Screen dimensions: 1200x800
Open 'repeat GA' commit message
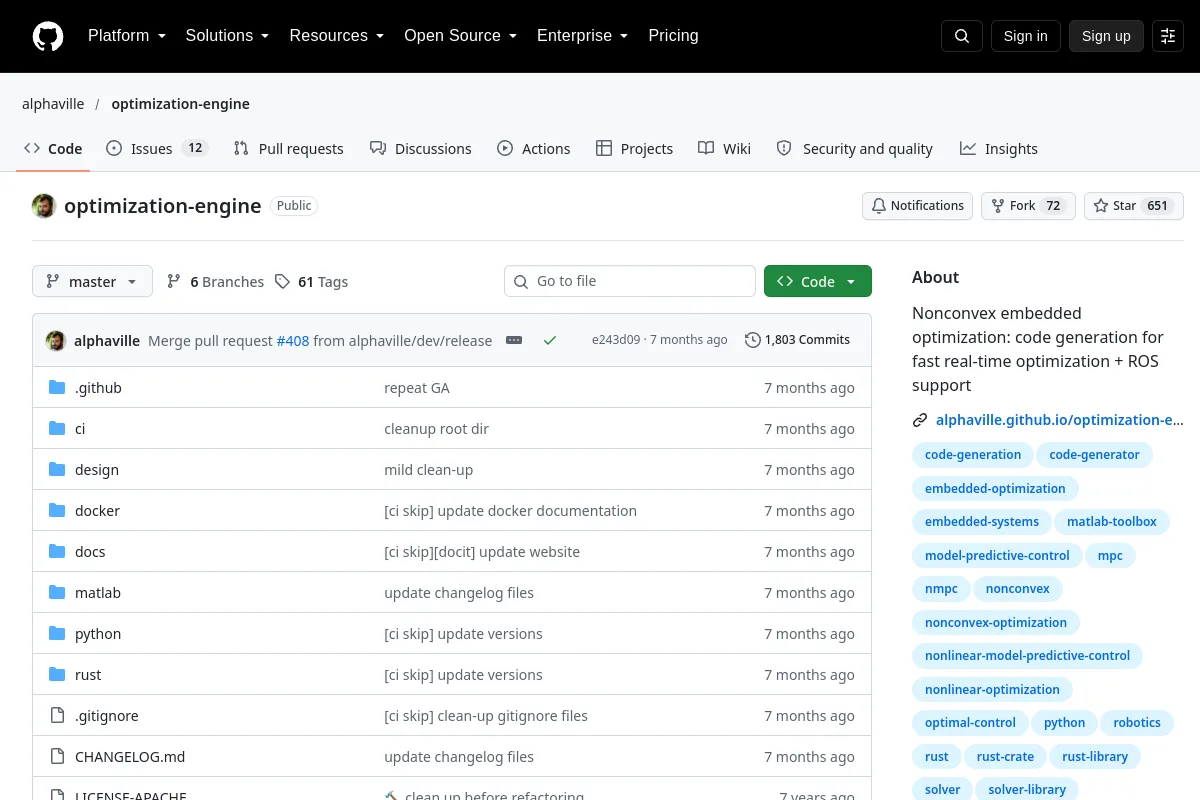tap(417, 388)
